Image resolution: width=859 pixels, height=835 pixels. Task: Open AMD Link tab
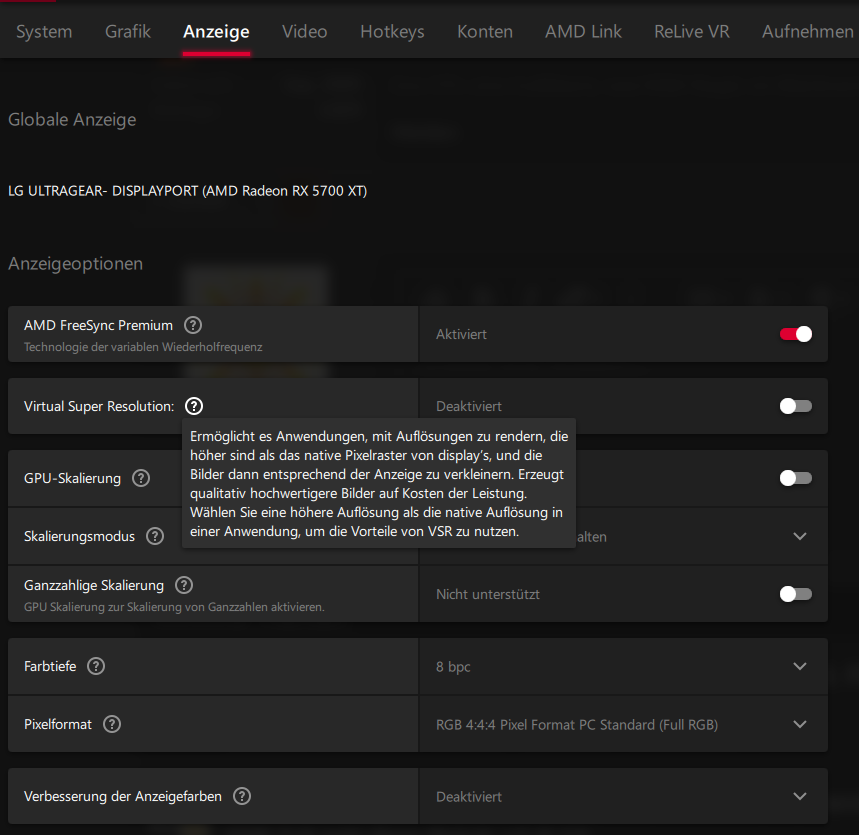click(583, 32)
